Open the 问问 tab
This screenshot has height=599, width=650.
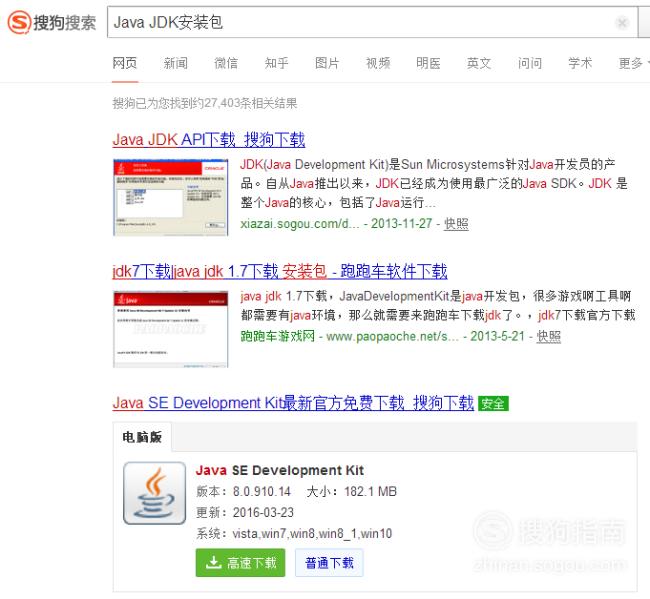click(x=529, y=63)
